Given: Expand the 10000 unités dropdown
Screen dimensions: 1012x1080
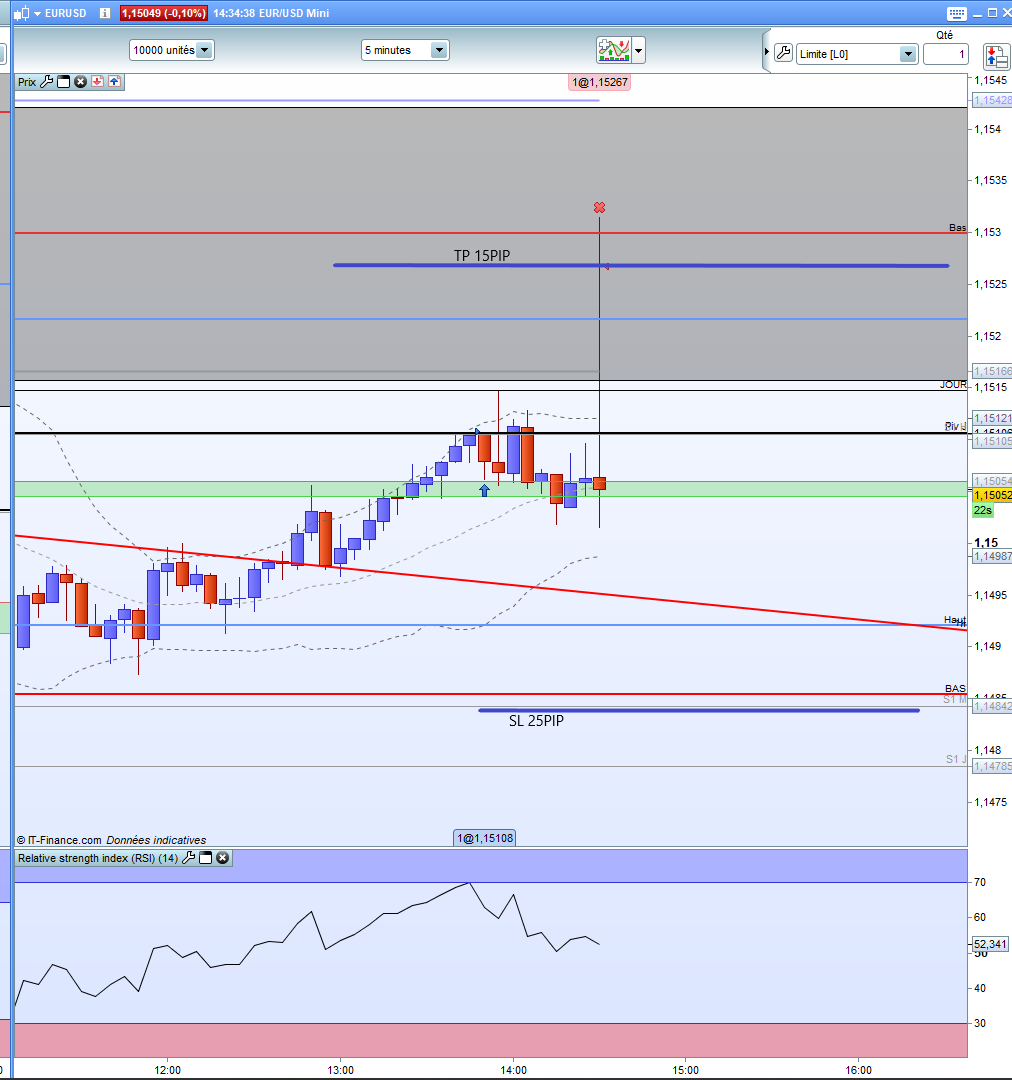Looking at the screenshot, I should point(205,50).
